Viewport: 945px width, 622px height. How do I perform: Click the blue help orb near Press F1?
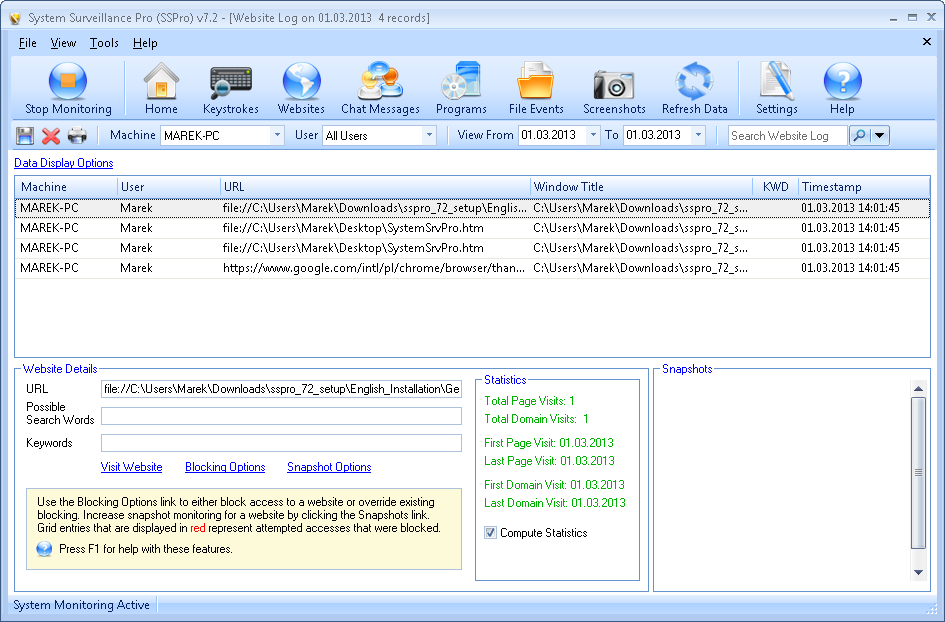pyautogui.click(x=44, y=549)
